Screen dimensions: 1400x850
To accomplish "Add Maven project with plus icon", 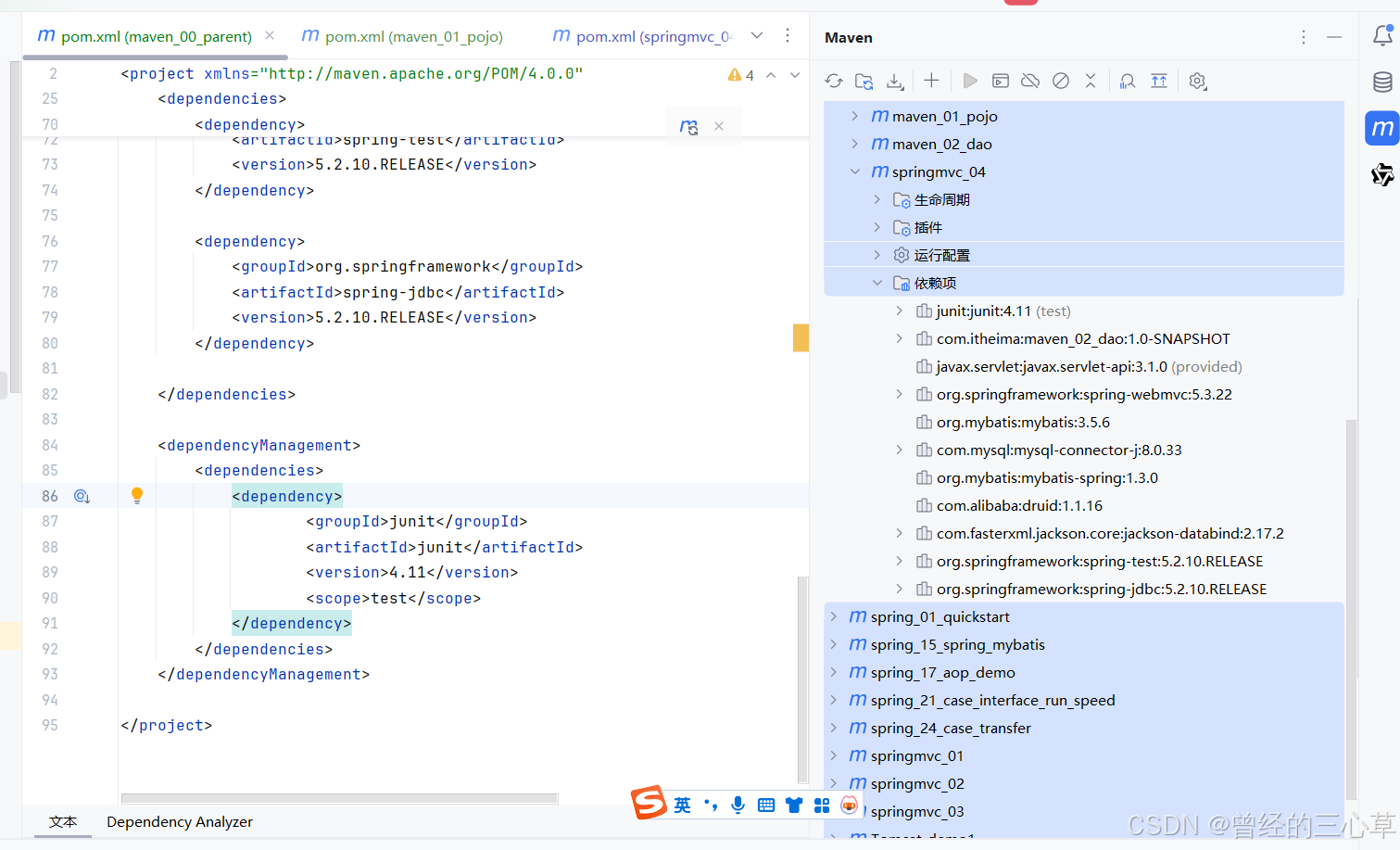I will click(x=932, y=82).
